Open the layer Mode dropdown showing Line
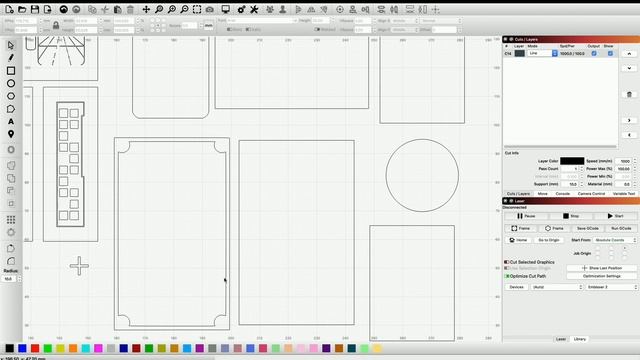This screenshot has height=360, width=640. [542, 53]
